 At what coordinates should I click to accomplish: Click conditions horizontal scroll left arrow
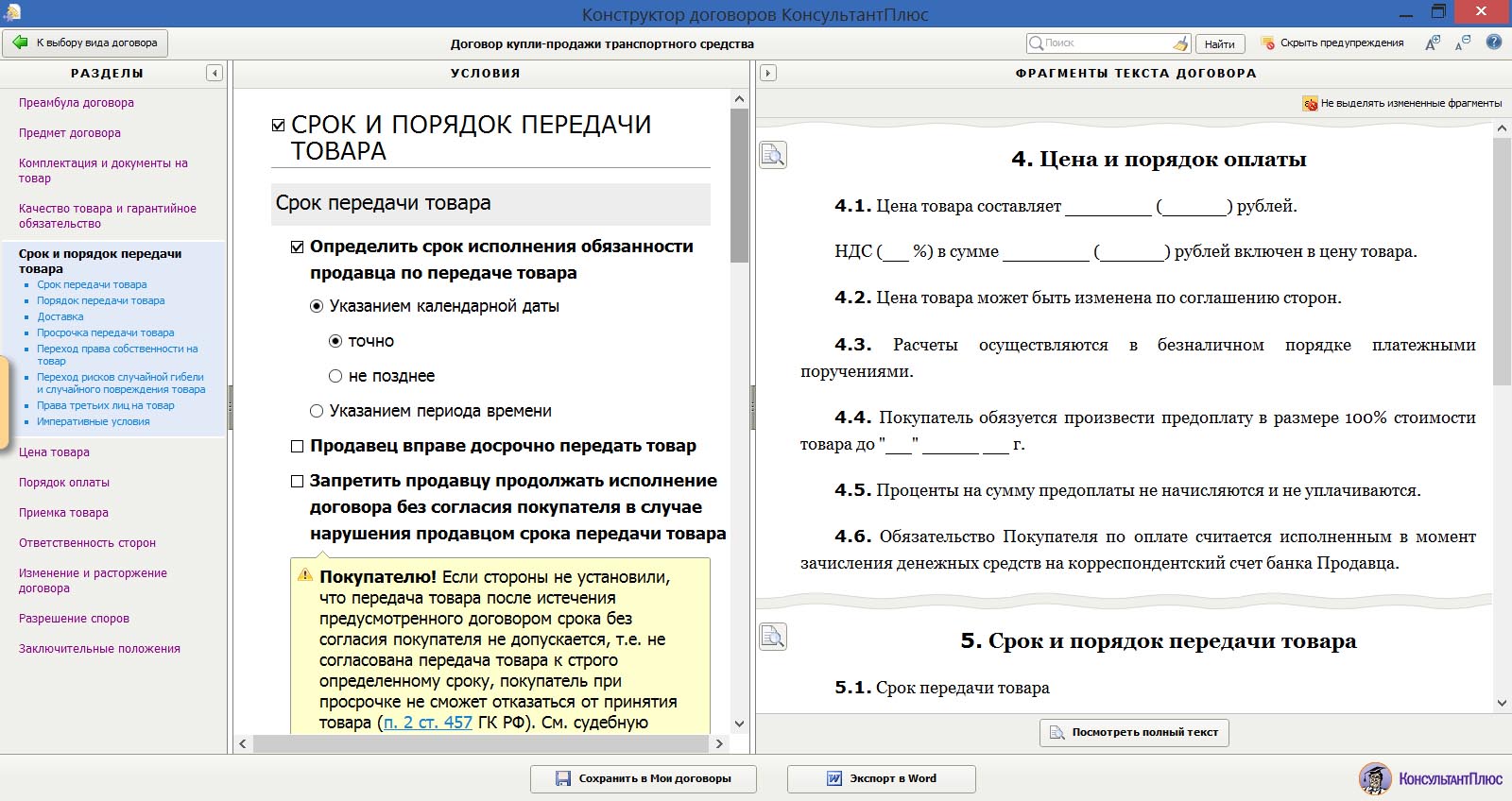243,743
